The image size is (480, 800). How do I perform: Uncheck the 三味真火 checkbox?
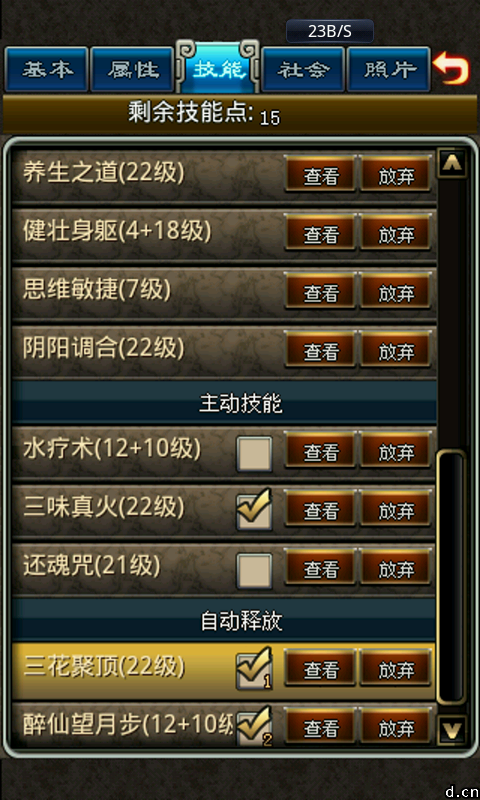point(255,511)
